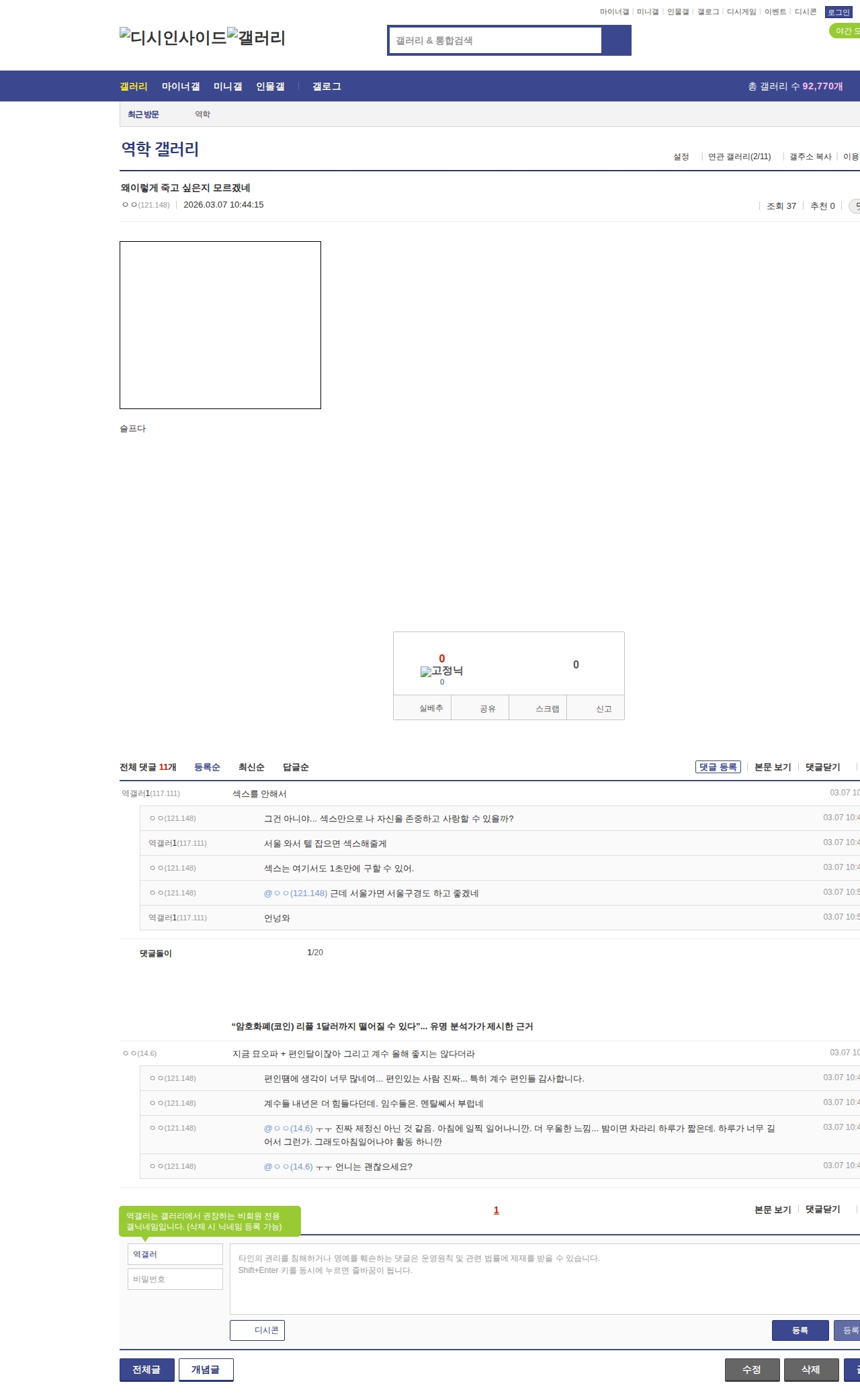This screenshot has width=860, height=1400.
Task: Click comment page number 1
Action: 497,1210
